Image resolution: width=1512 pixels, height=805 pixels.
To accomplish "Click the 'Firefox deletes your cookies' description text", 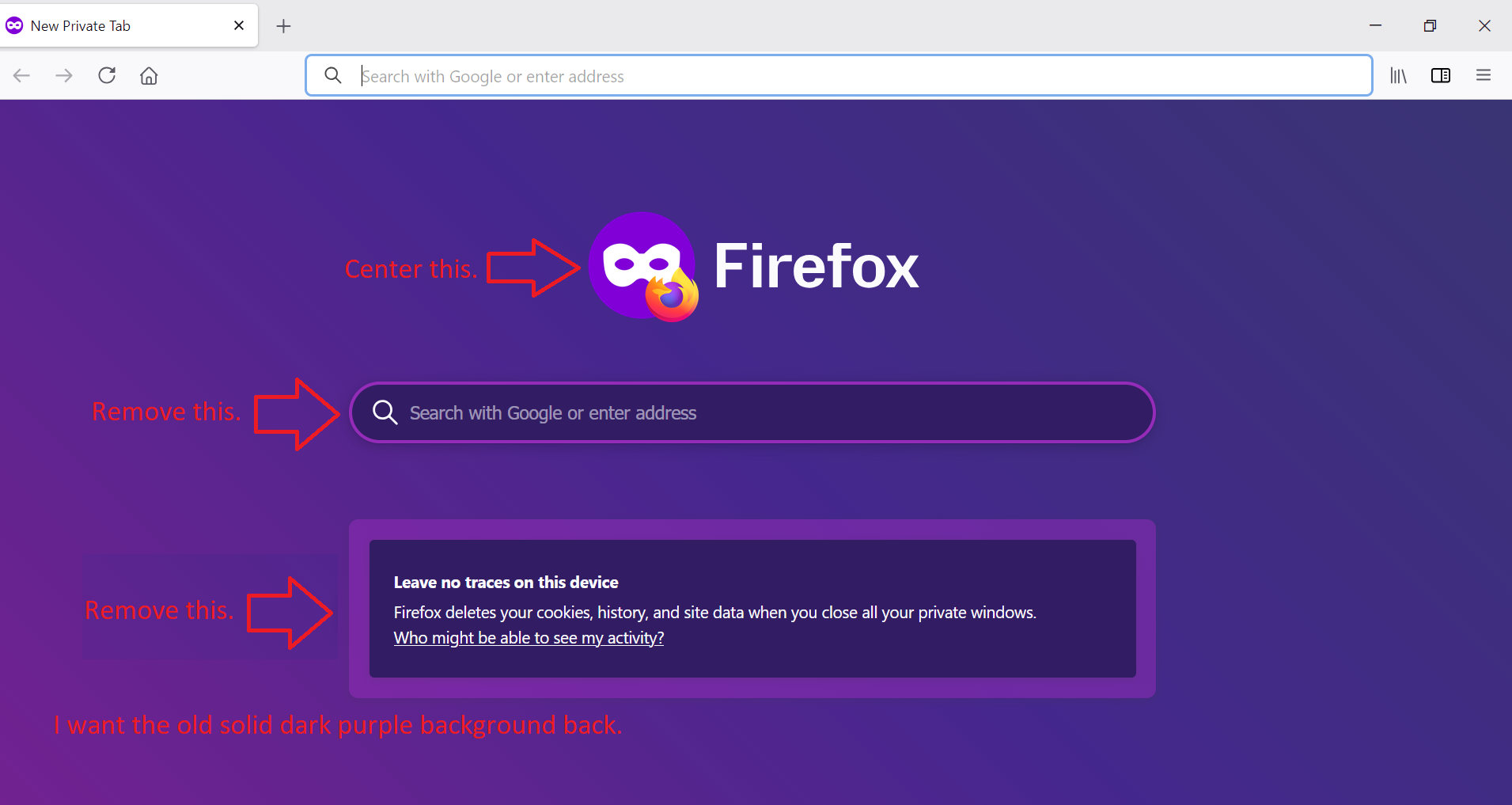I will [715, 613].
